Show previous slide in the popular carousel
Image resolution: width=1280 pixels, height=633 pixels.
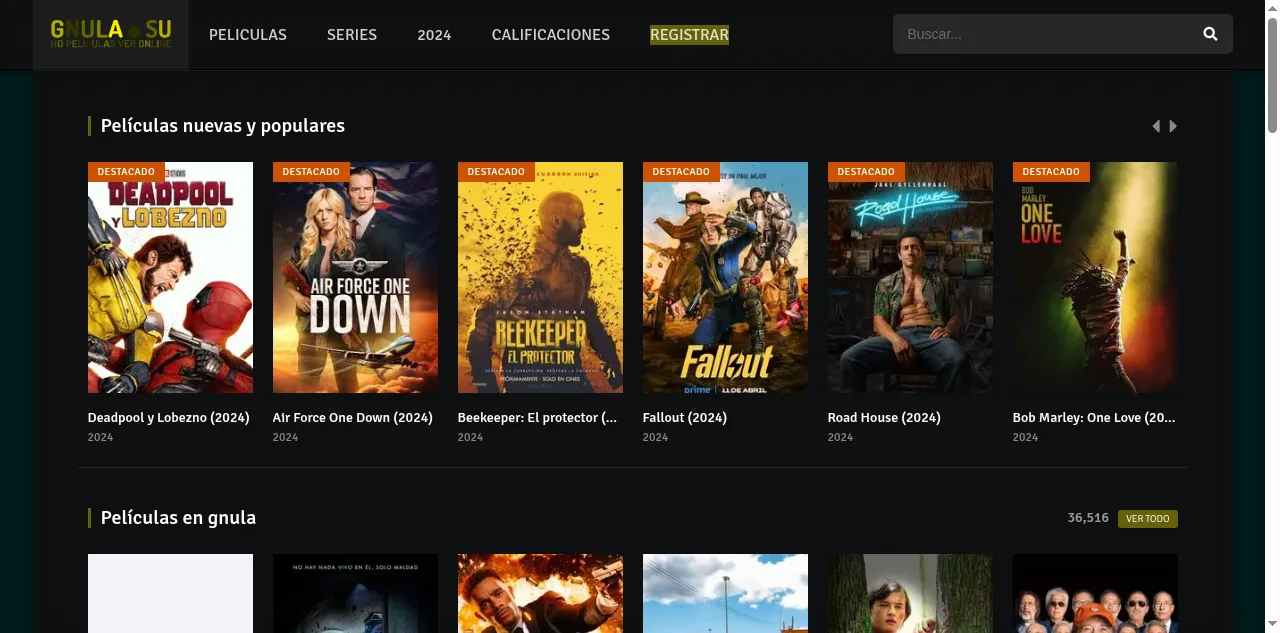coord(1156,126)
